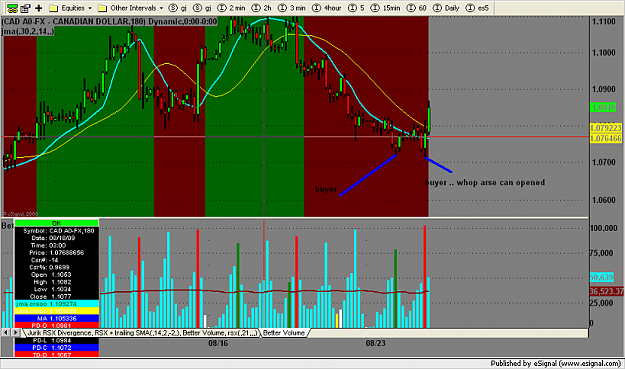Open the Jurik RSX Divergence tab
The width and height of the screenshot is (625, 369).
(141, 333)
